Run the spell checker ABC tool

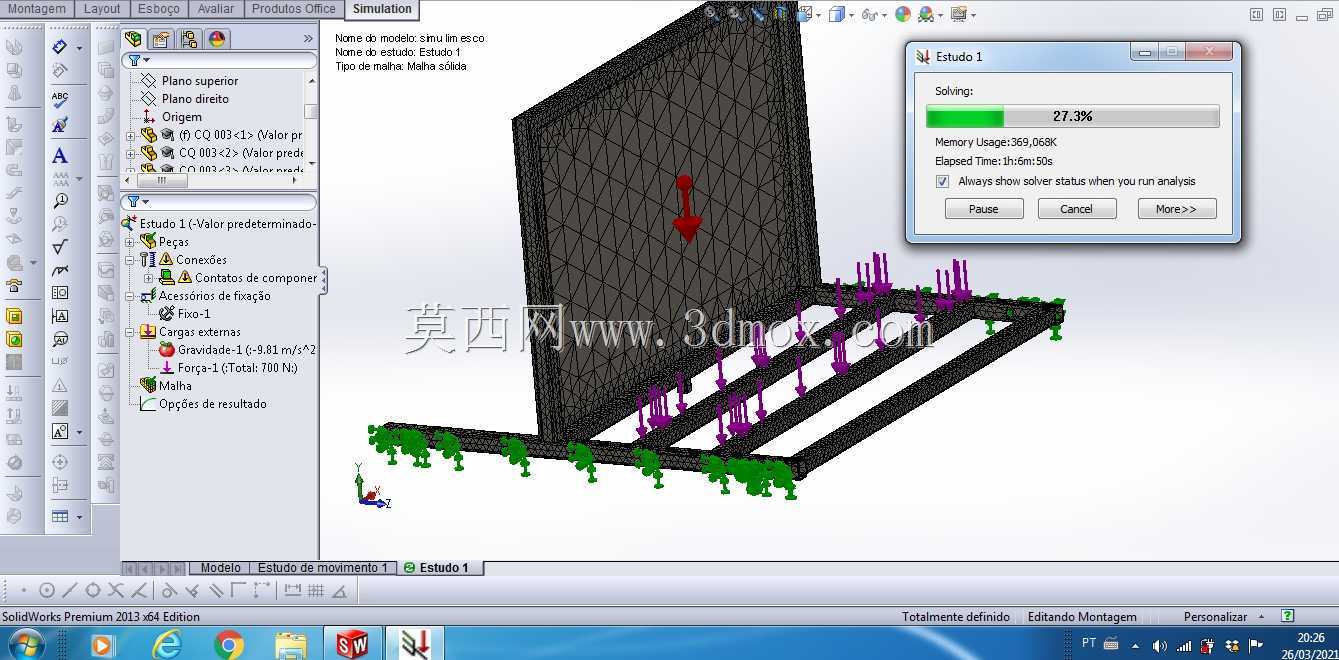(x=59, y=99)
